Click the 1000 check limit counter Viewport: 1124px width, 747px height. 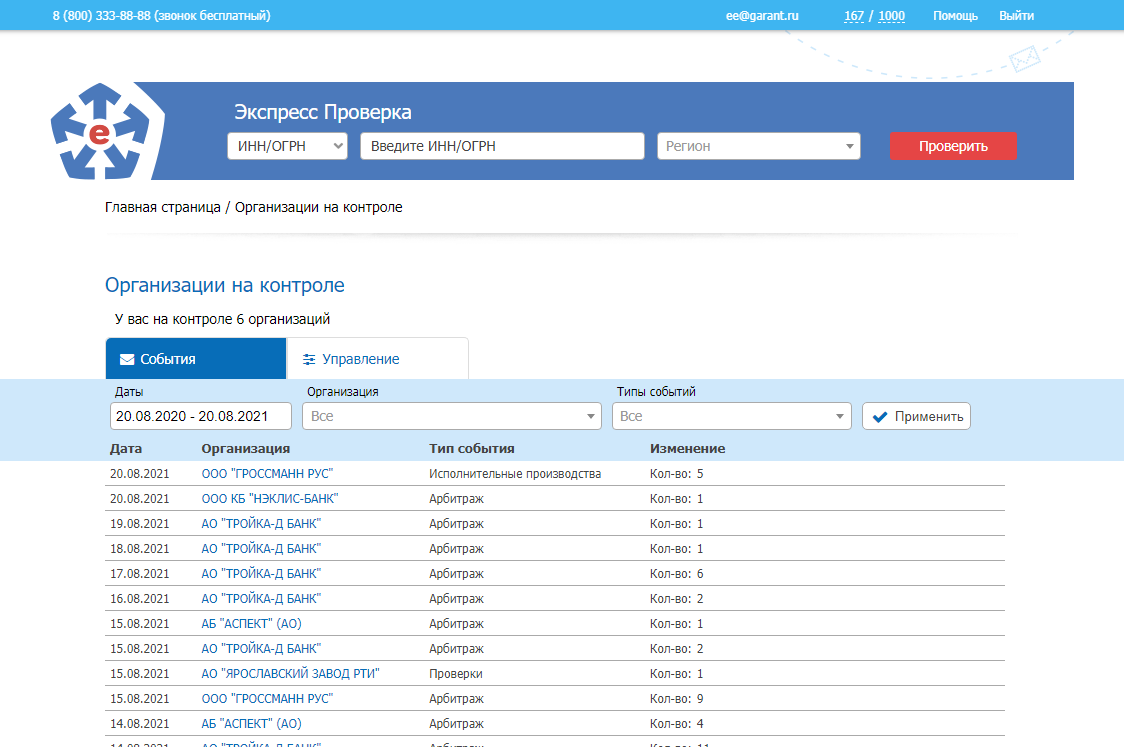891,16
